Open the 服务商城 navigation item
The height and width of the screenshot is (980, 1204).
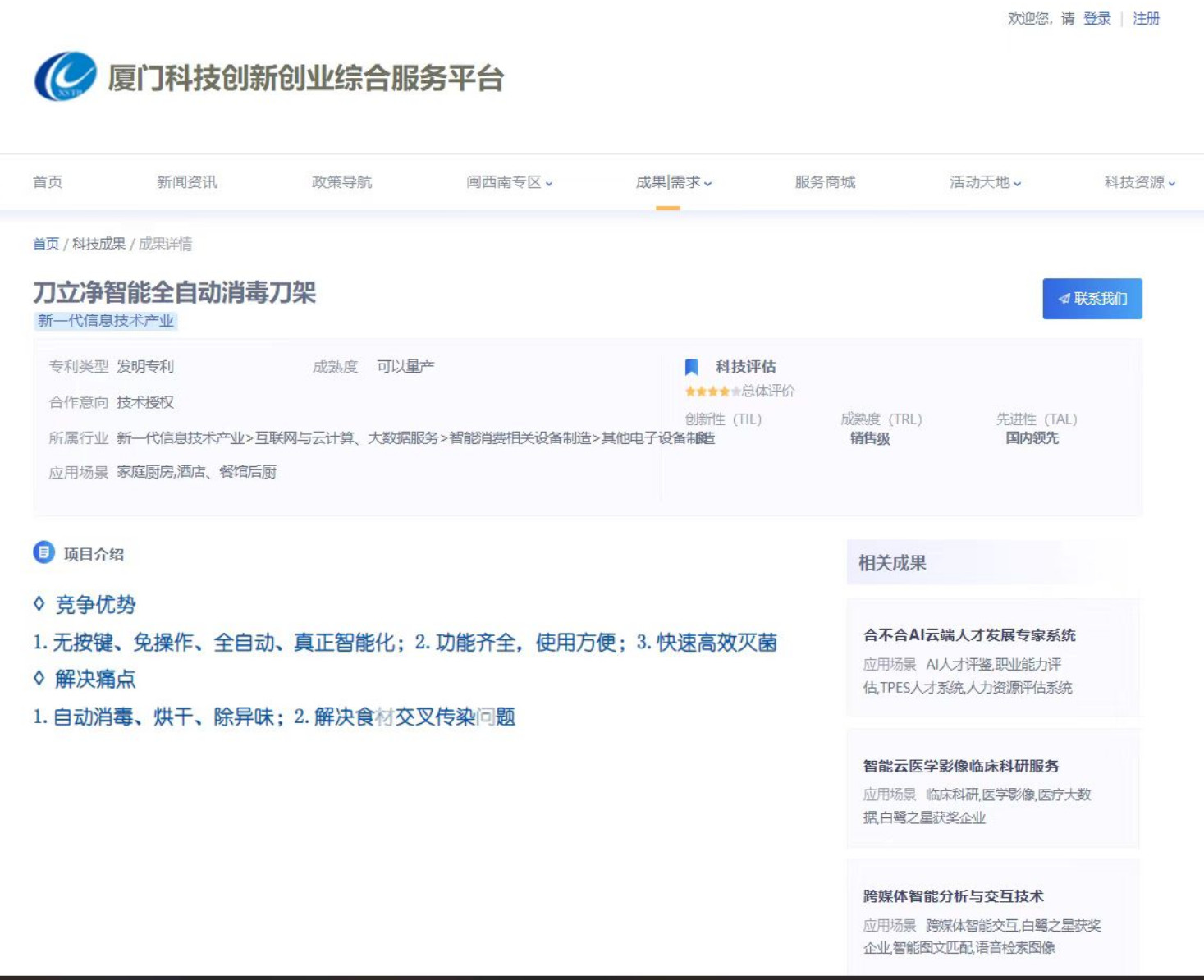pyautogui.click(x=825, y=182)
